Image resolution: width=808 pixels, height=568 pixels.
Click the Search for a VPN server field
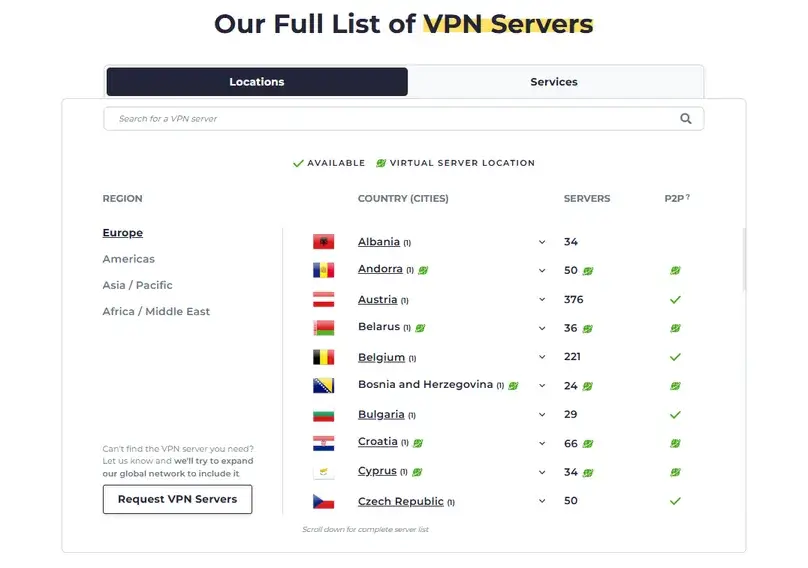[403, 119]
